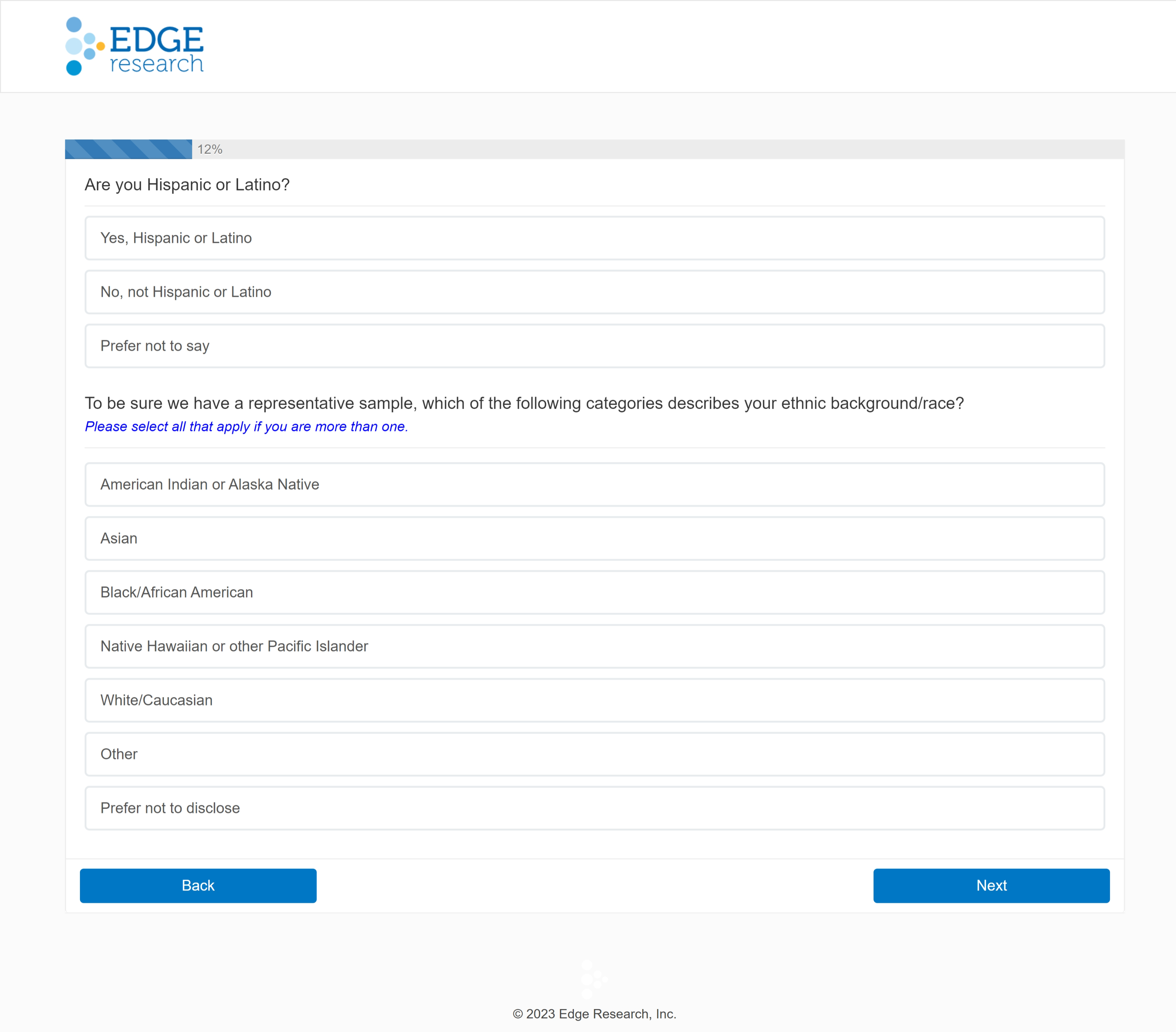Click the 12% progress label
The width and height of the screenshot is (1176, 1032).
(210, 150)
